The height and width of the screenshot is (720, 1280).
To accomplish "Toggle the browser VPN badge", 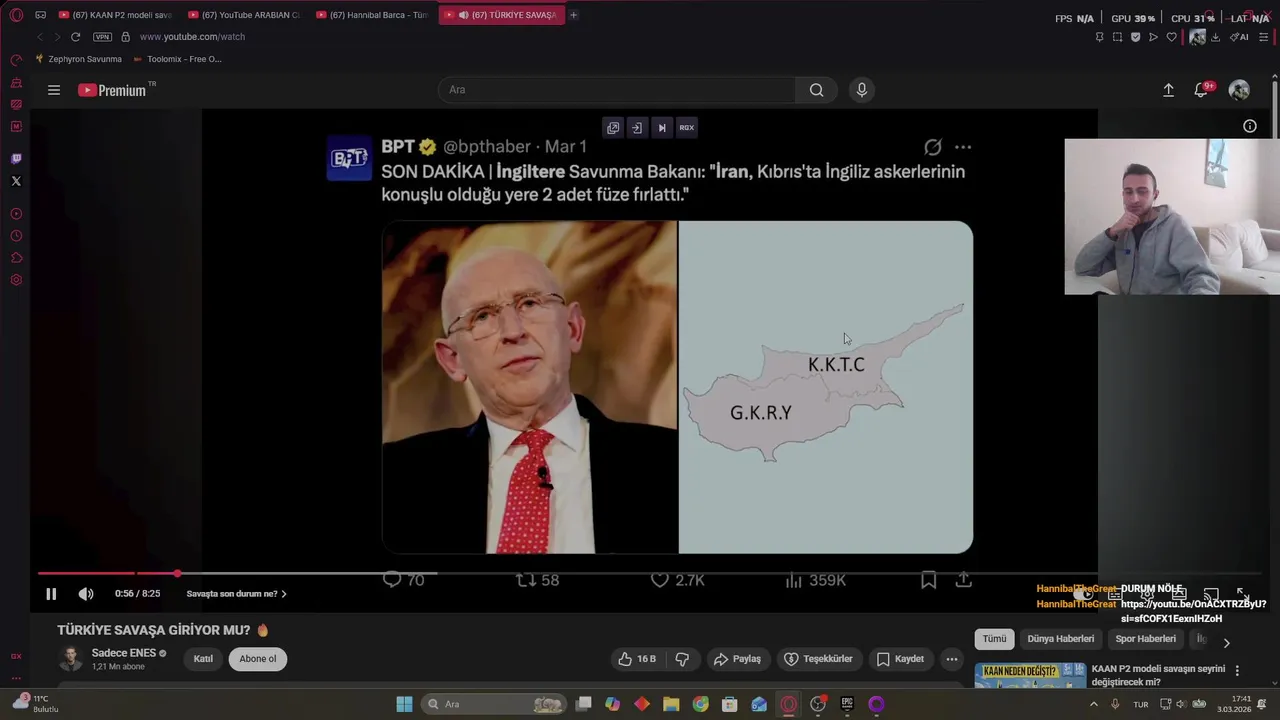I will click(103, 37).
